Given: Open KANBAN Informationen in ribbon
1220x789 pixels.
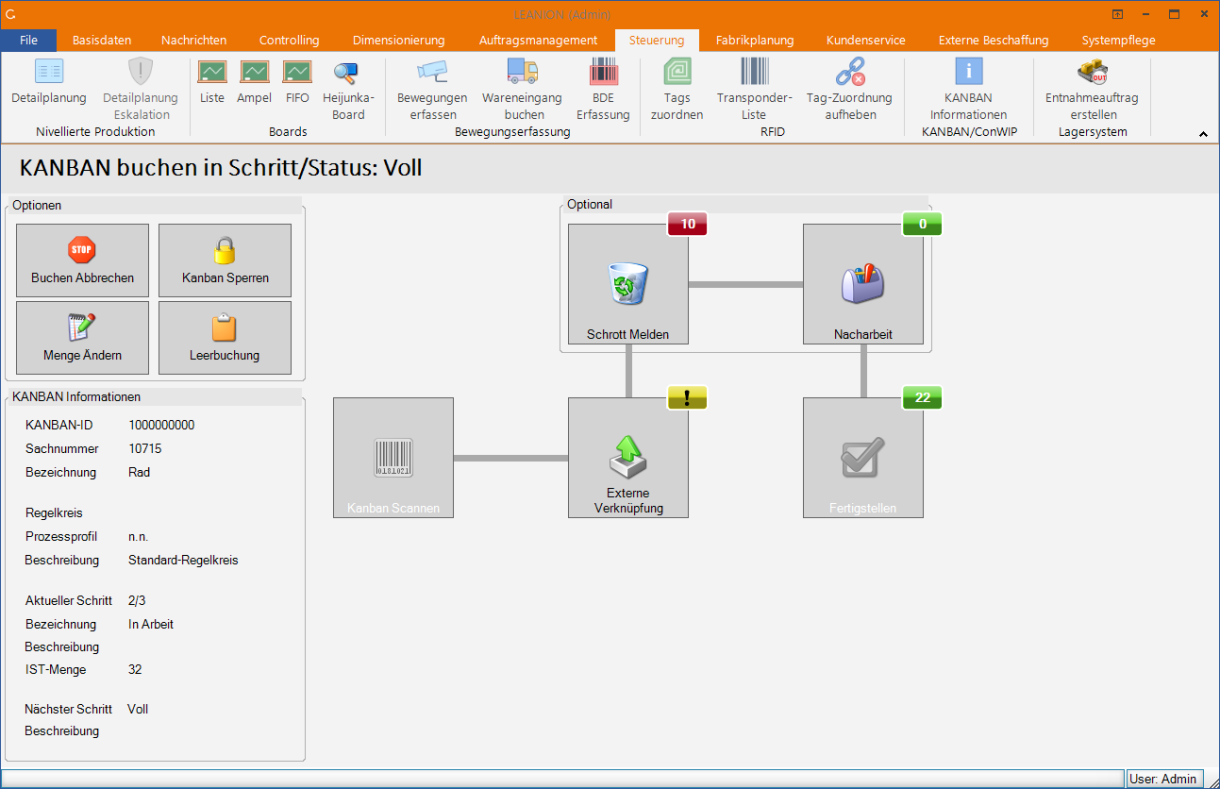Looking at the screenshot, I should 968,73.
